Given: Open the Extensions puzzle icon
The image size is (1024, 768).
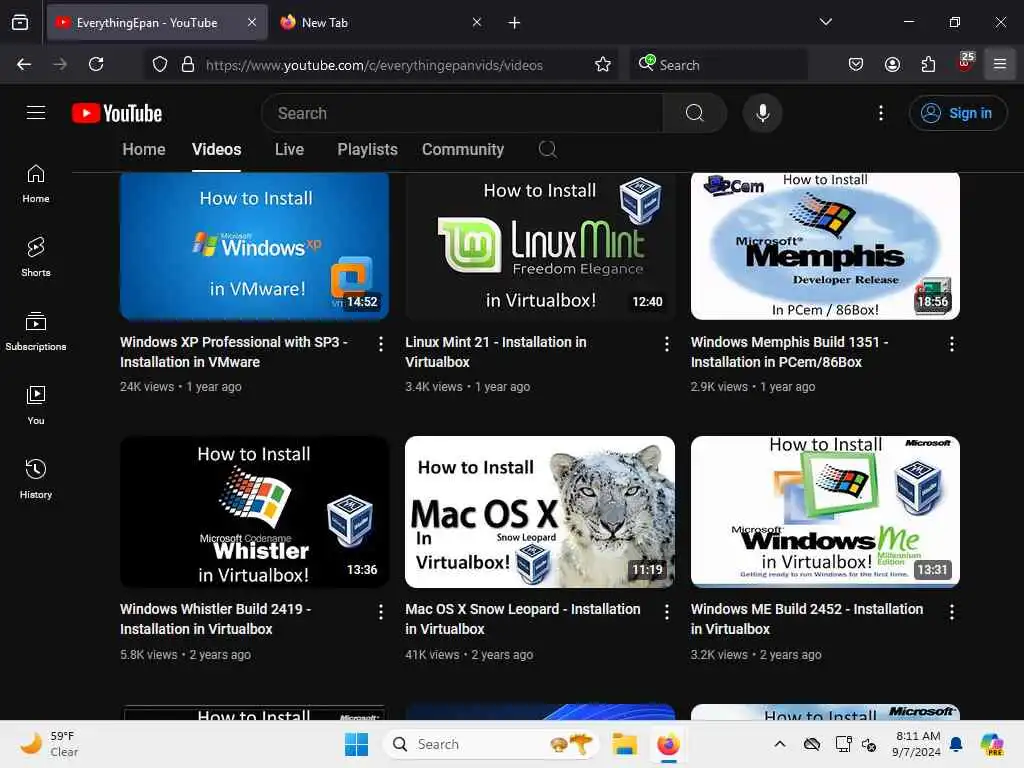Looking at the screenshot, I should tap(928, 64).
